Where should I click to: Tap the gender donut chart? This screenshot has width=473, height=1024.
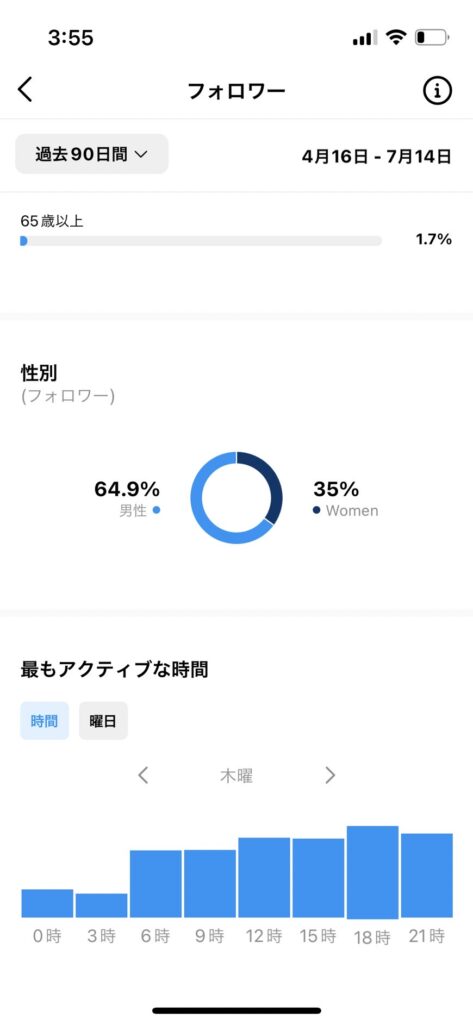click(x=236, y=498)
